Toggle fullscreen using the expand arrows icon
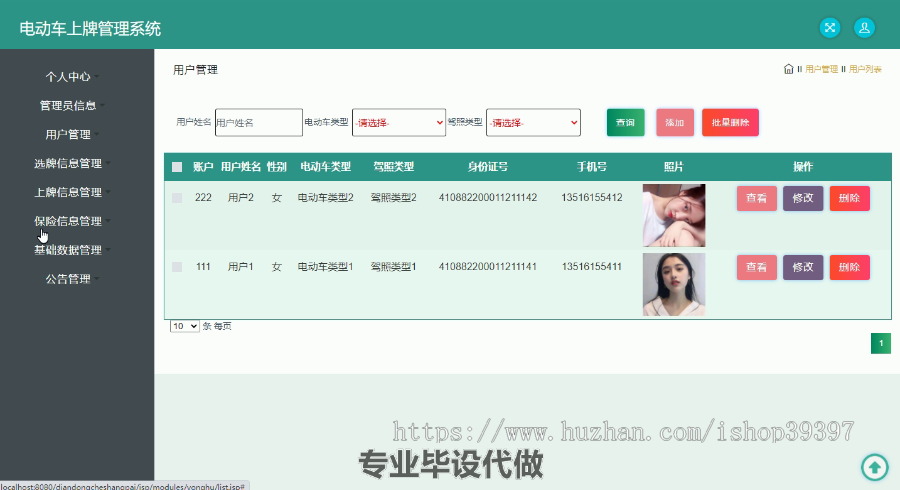 coord(829,28)
